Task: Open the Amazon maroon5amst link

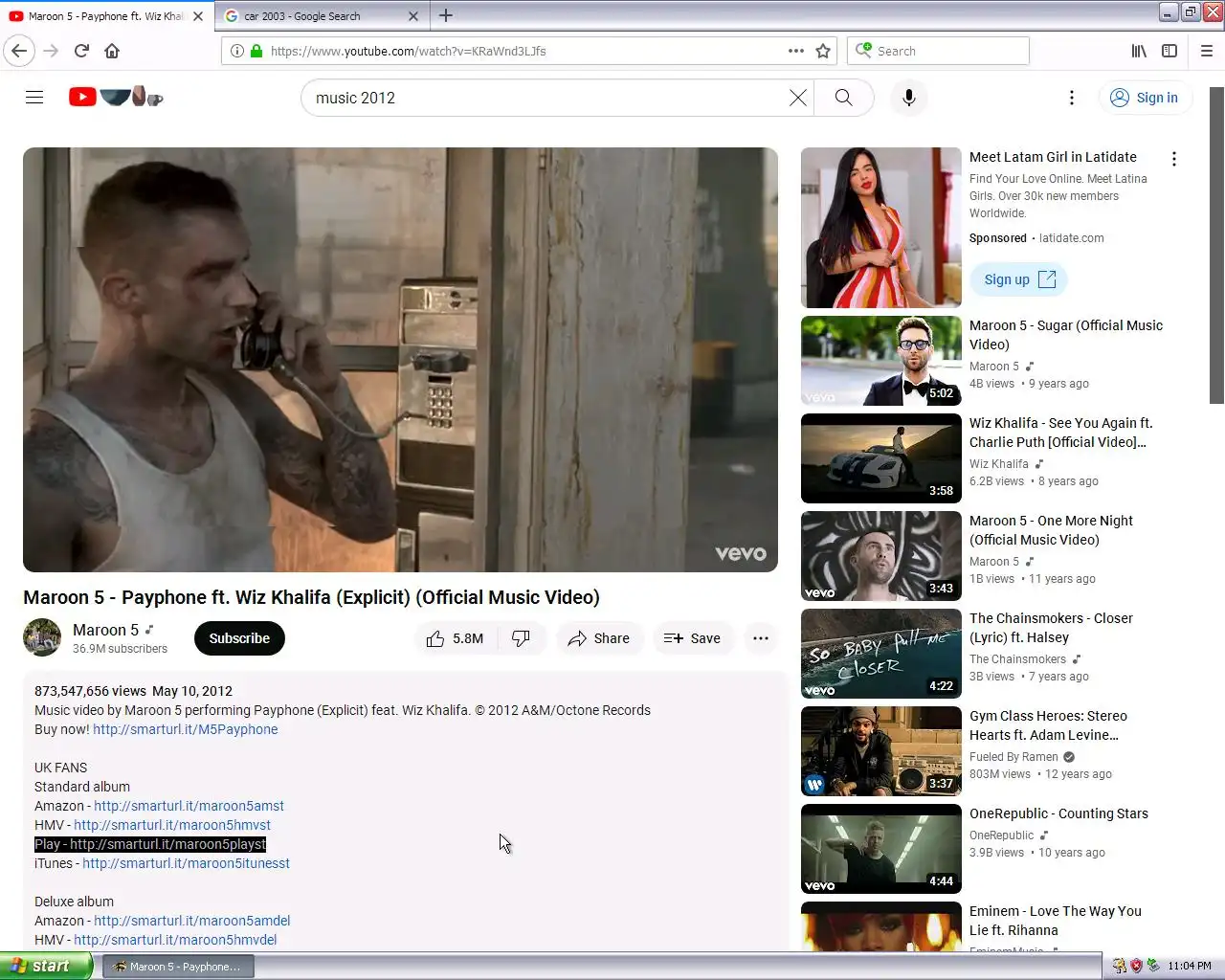Action: click(189, 806)
